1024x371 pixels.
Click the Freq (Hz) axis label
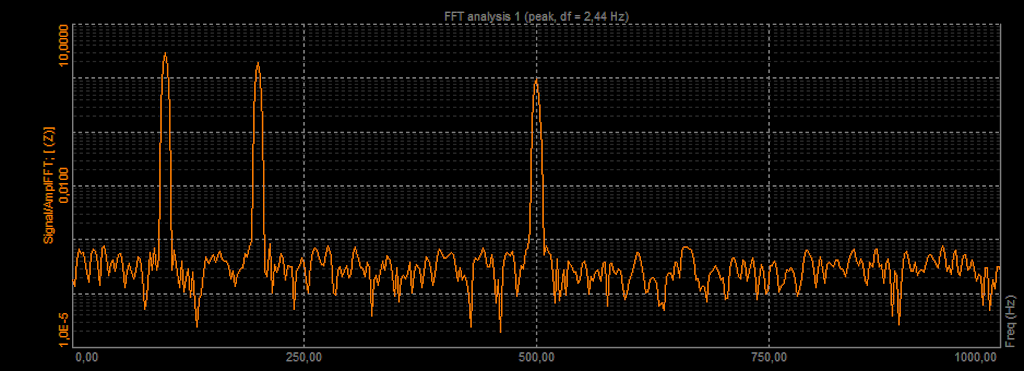[1011, 321]
